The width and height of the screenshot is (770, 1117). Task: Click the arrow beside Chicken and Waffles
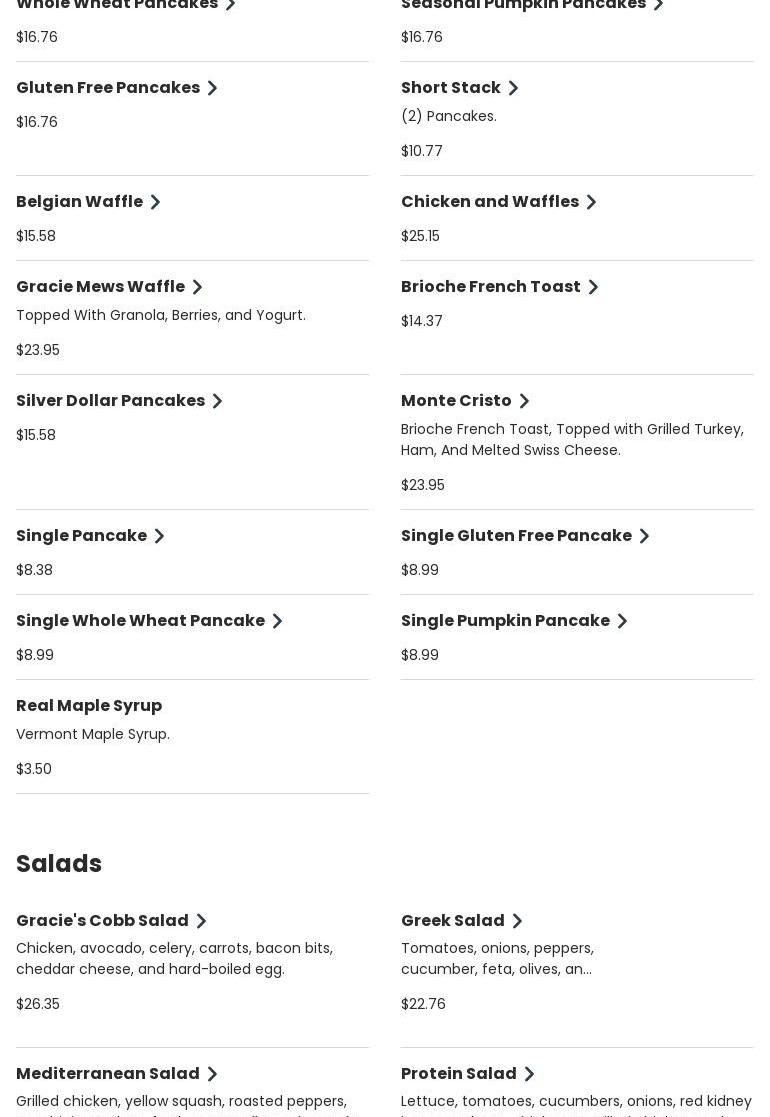coord(591,202)
